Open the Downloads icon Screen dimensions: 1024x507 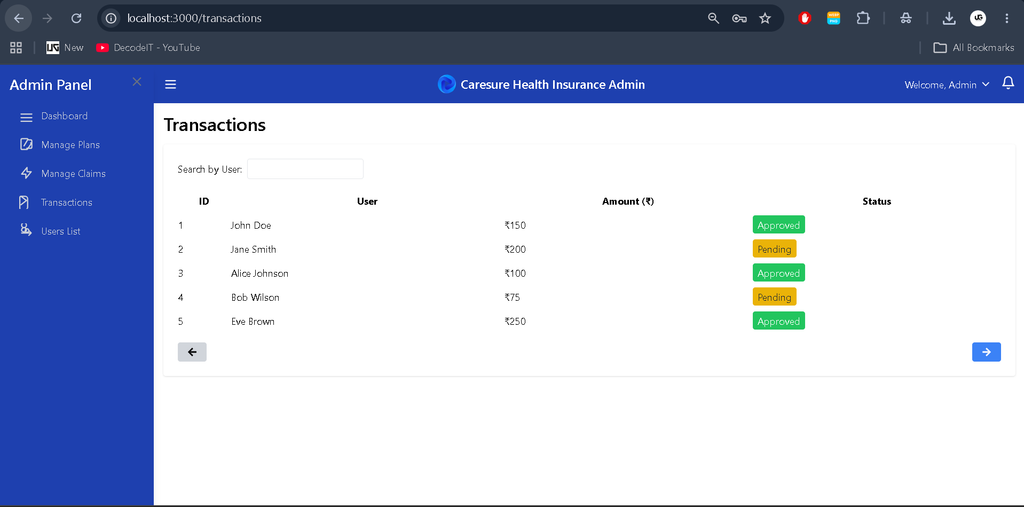[x=949, y=18]
